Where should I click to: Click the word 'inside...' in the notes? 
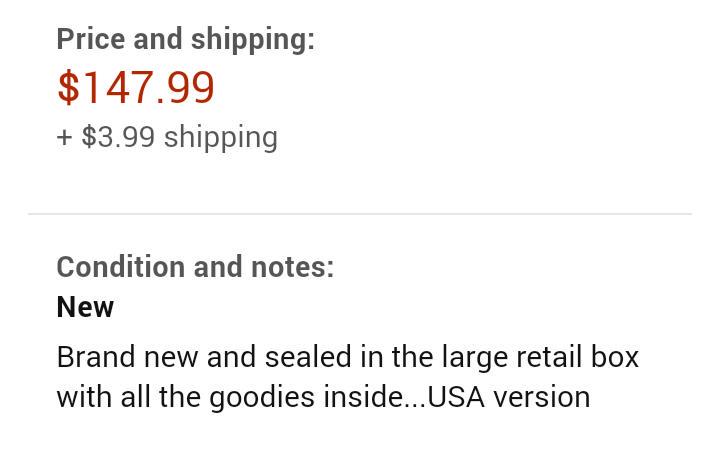[375, 397]
